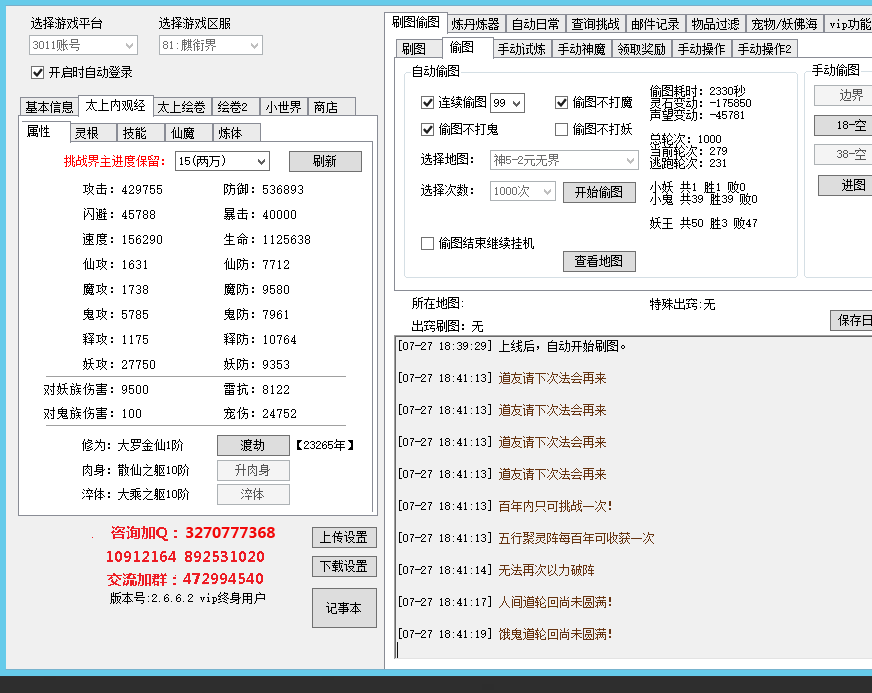Toggle 偷图不打鬼 checkbox
Screen dimensions: 872x693
[427, 130]
